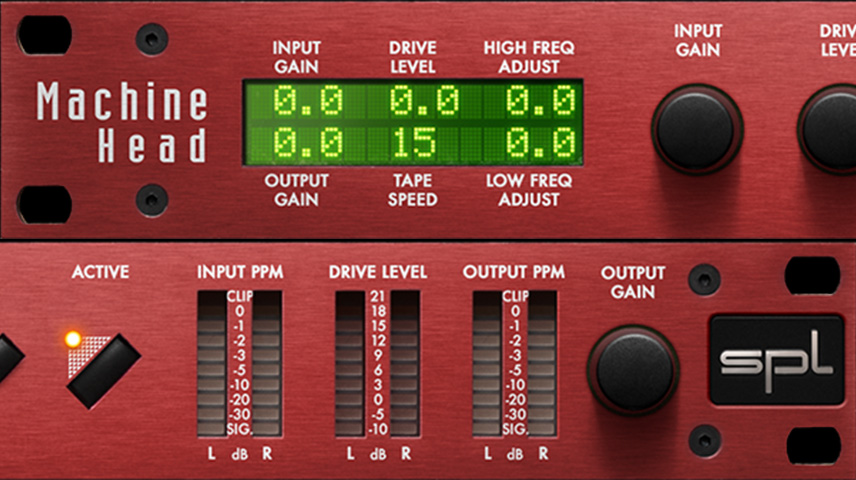Click the SPL logo badge
Viewport: 856px width, 480px height.
point(776,360)
